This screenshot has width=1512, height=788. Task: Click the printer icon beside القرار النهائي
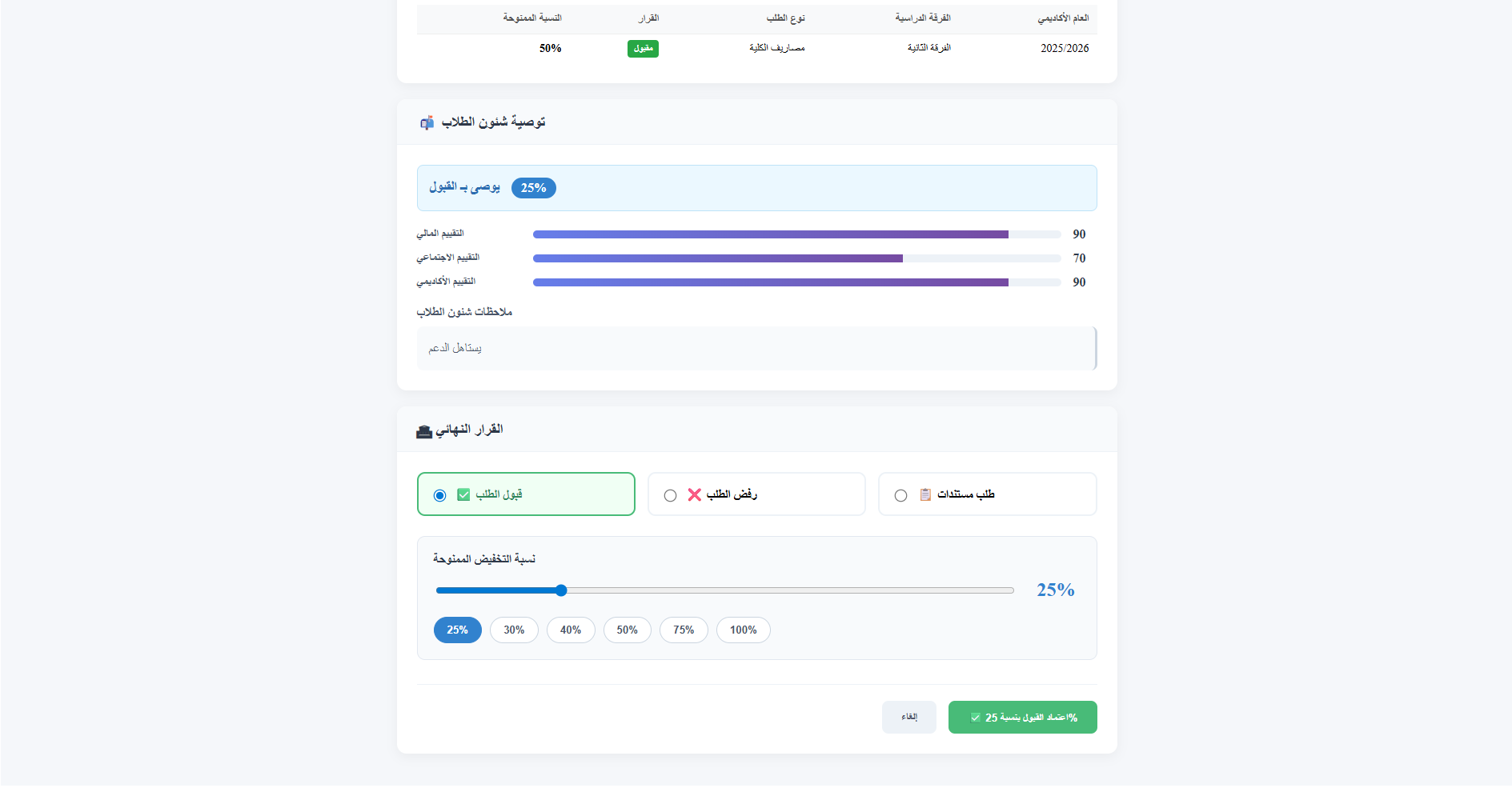coord(424,430)
